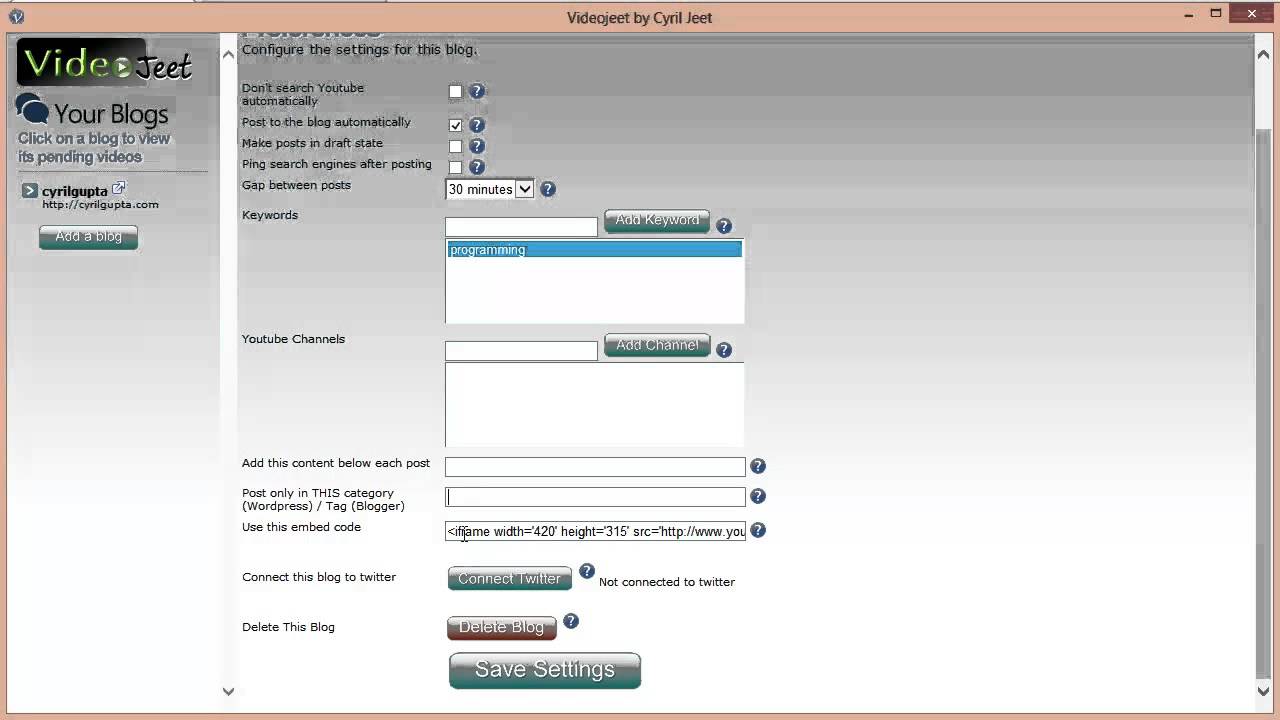Open help icon next to Connect Twitter
1280x720 pixels.
[587, 571]
